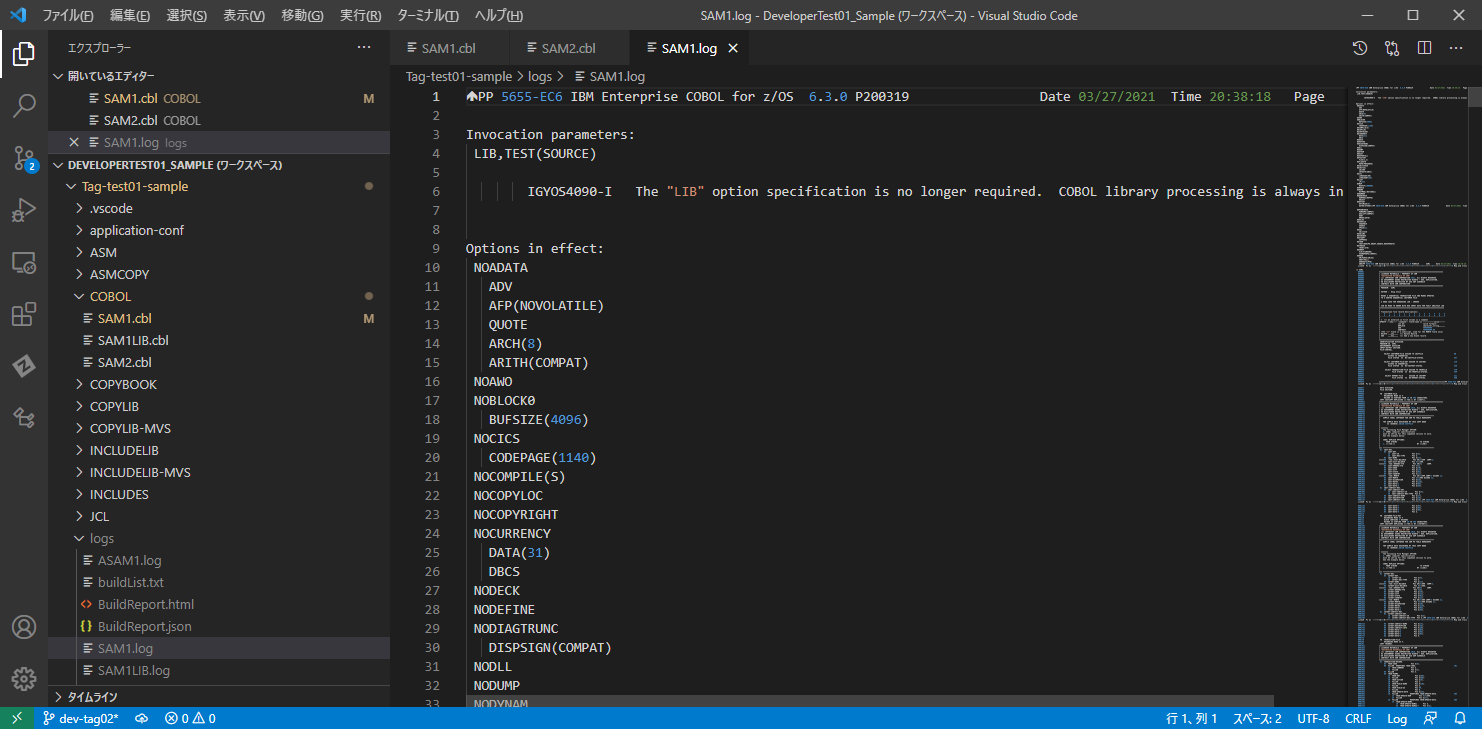
Task: Open the 表示(V) menu
Action: pos(244,16)
